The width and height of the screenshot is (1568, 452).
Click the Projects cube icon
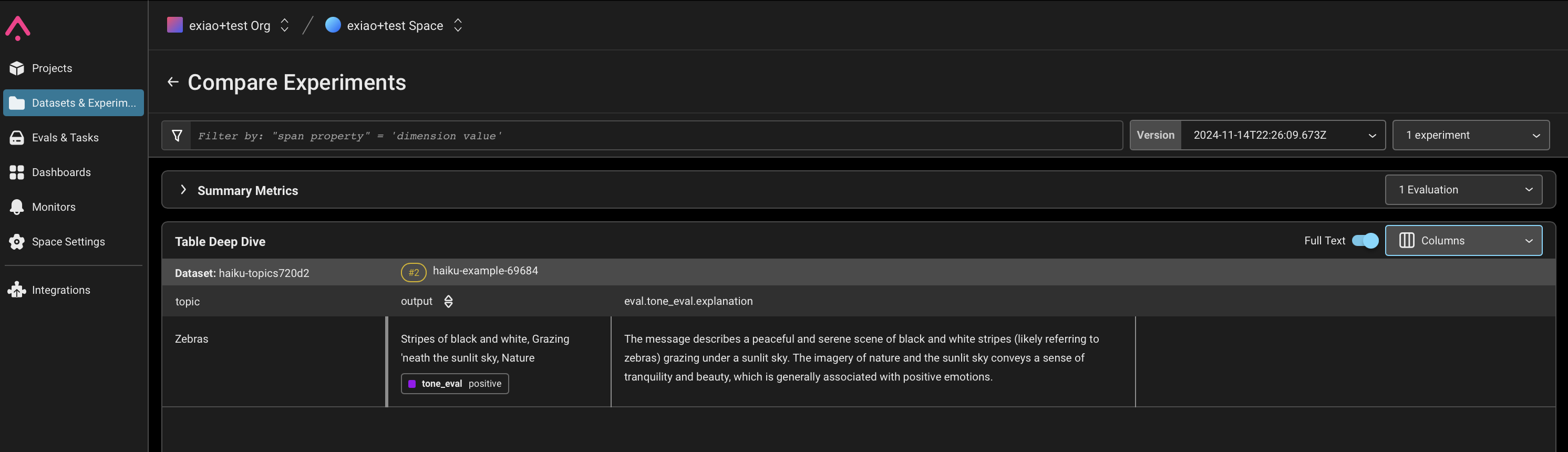click(17, 68)
